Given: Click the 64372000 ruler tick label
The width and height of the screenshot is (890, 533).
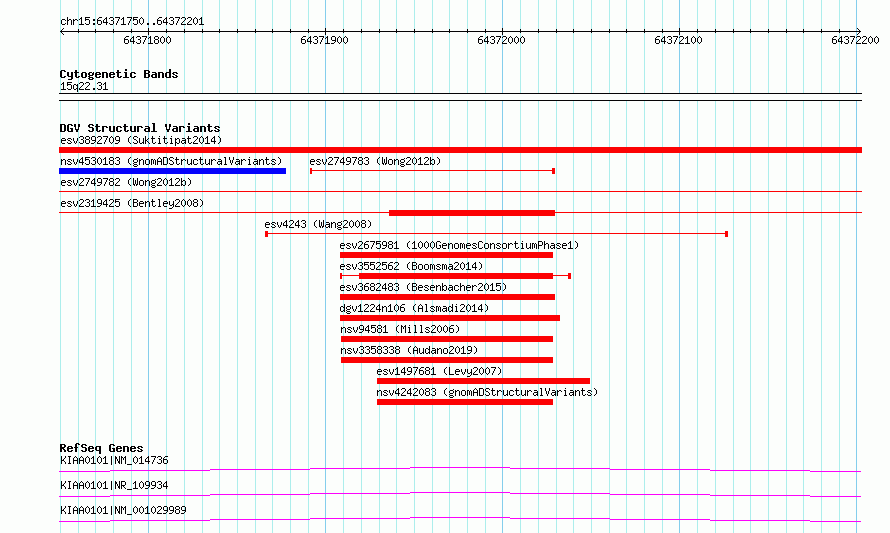Looking at the screenshot, I should tap(501, 40).
